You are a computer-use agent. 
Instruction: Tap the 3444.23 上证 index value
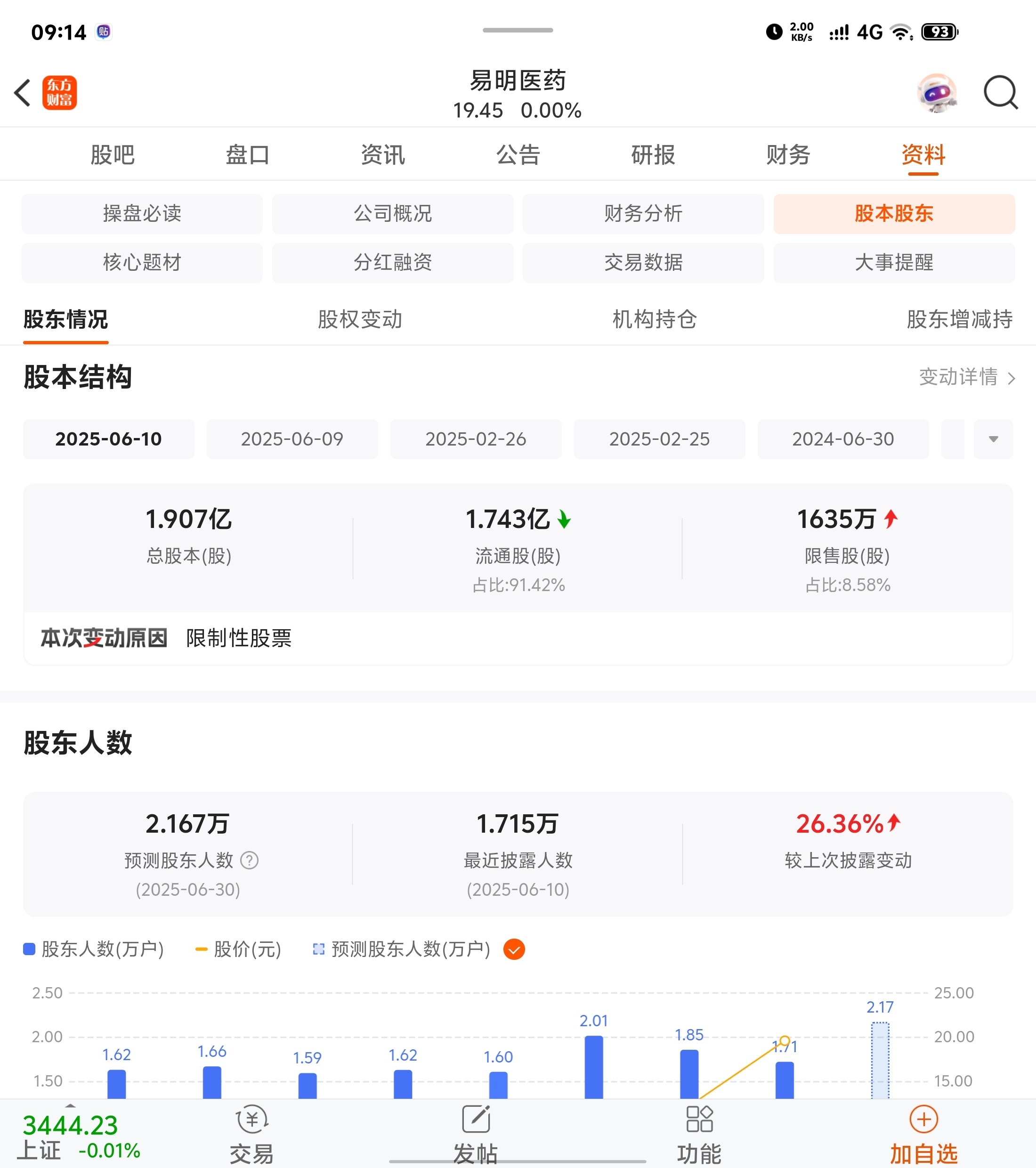[70, 1125]
